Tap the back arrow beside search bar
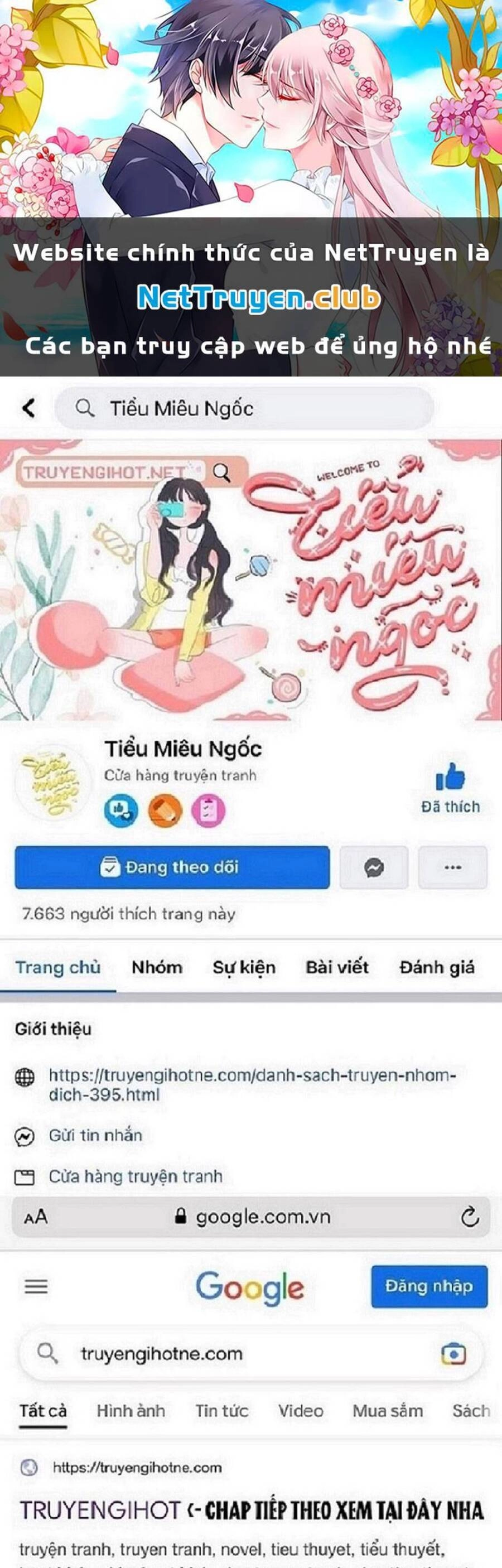Screen dimensions: 502x1568 pyautogui.click(x=28, y=408)
